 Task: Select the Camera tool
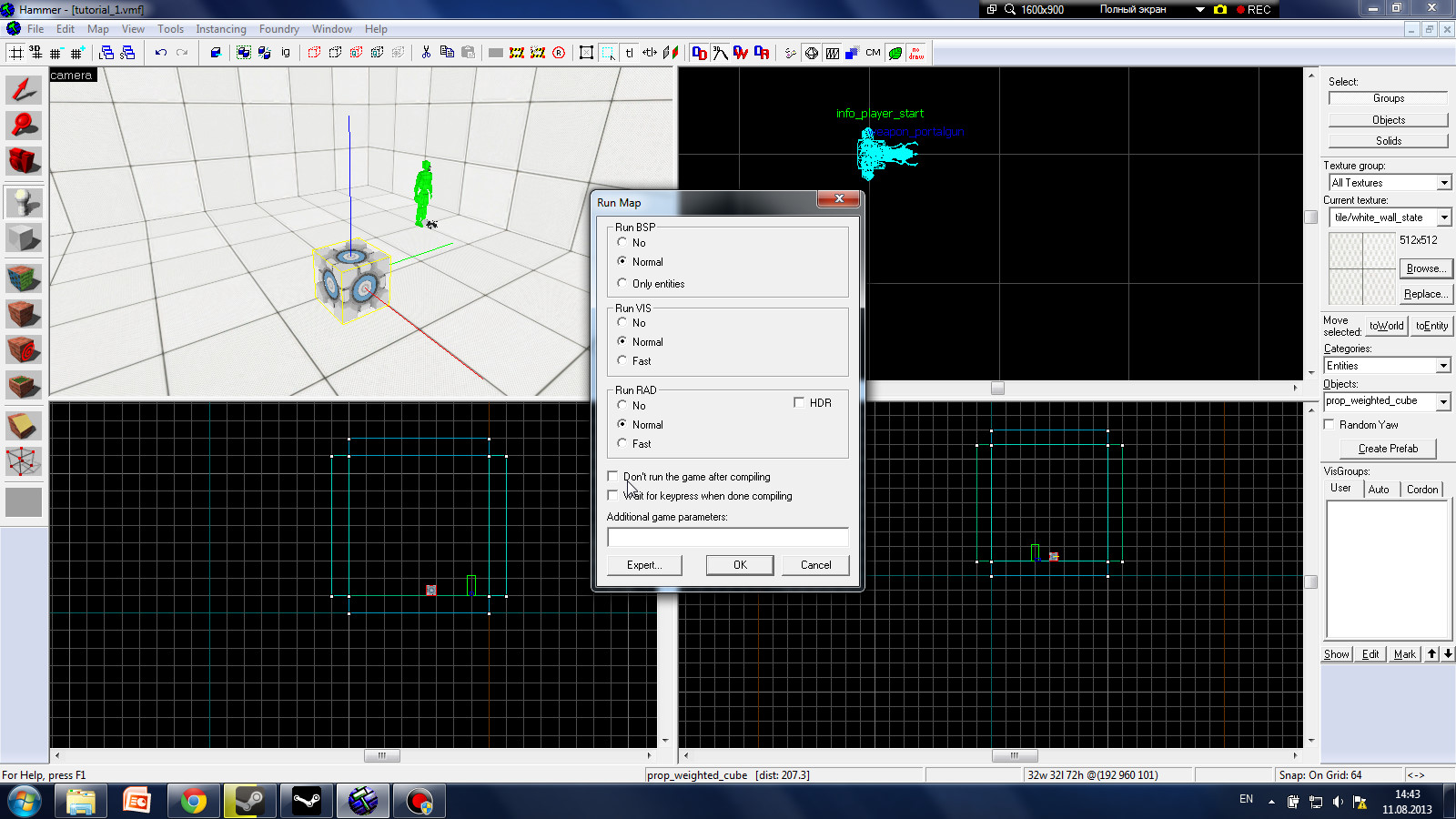[24, 161]
